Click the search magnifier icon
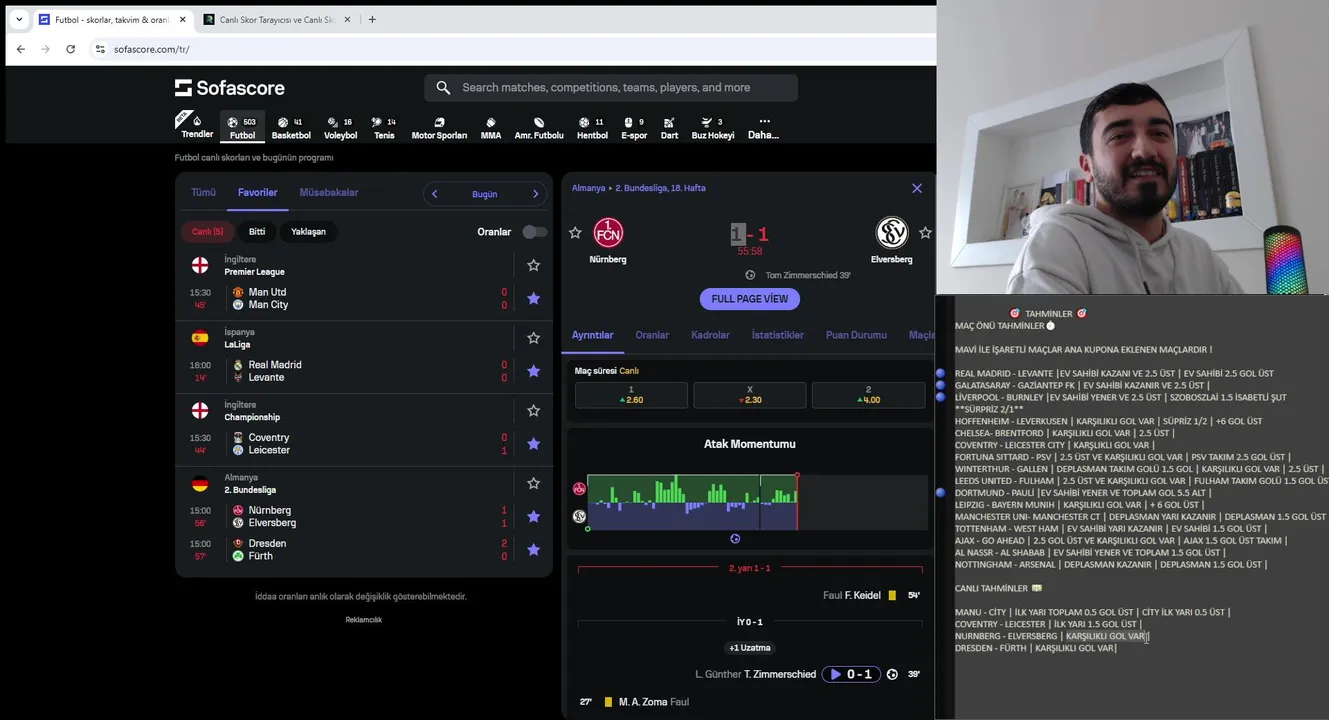 [x=443, y=88]
